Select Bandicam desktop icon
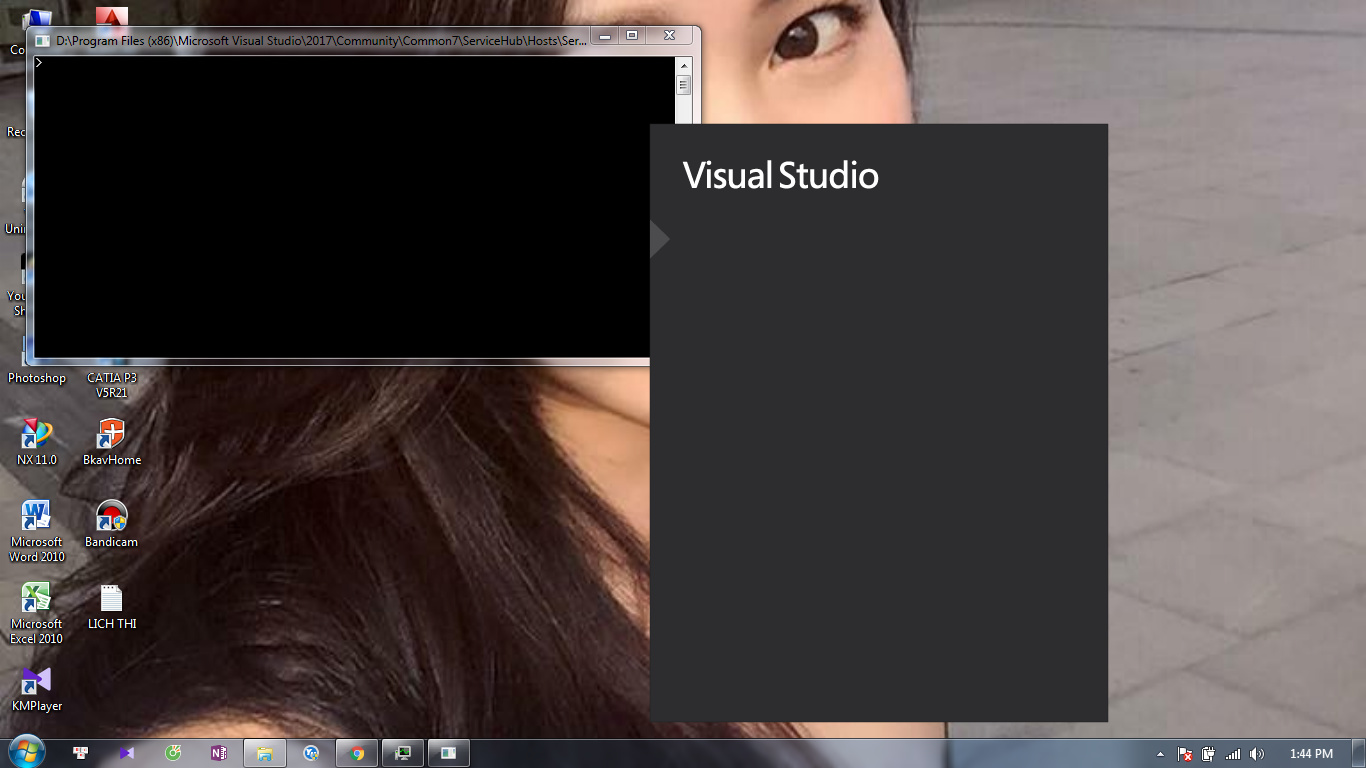1366x768 pixels. (111, 524)
